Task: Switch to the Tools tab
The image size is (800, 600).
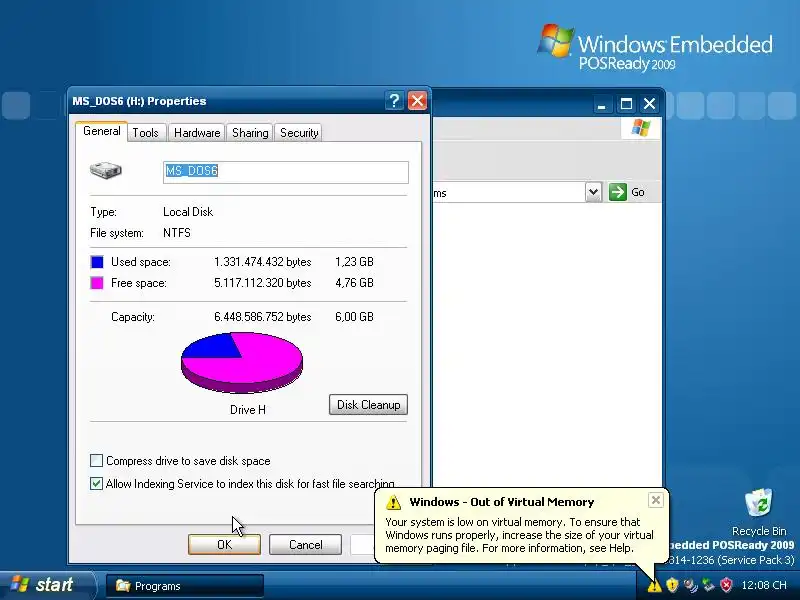Action: (x=145, y=133)
